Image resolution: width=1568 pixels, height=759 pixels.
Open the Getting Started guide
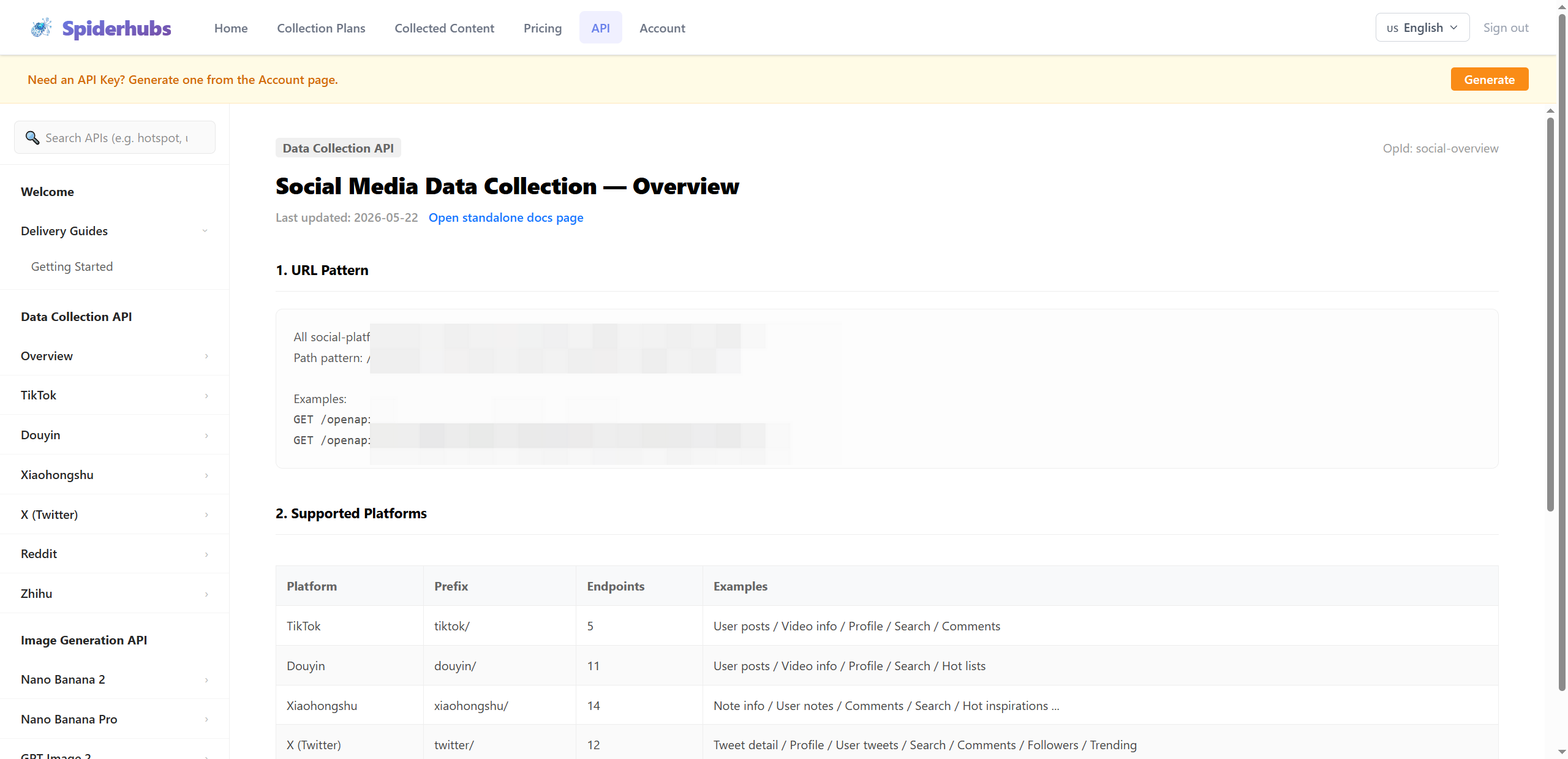point(72,266)
